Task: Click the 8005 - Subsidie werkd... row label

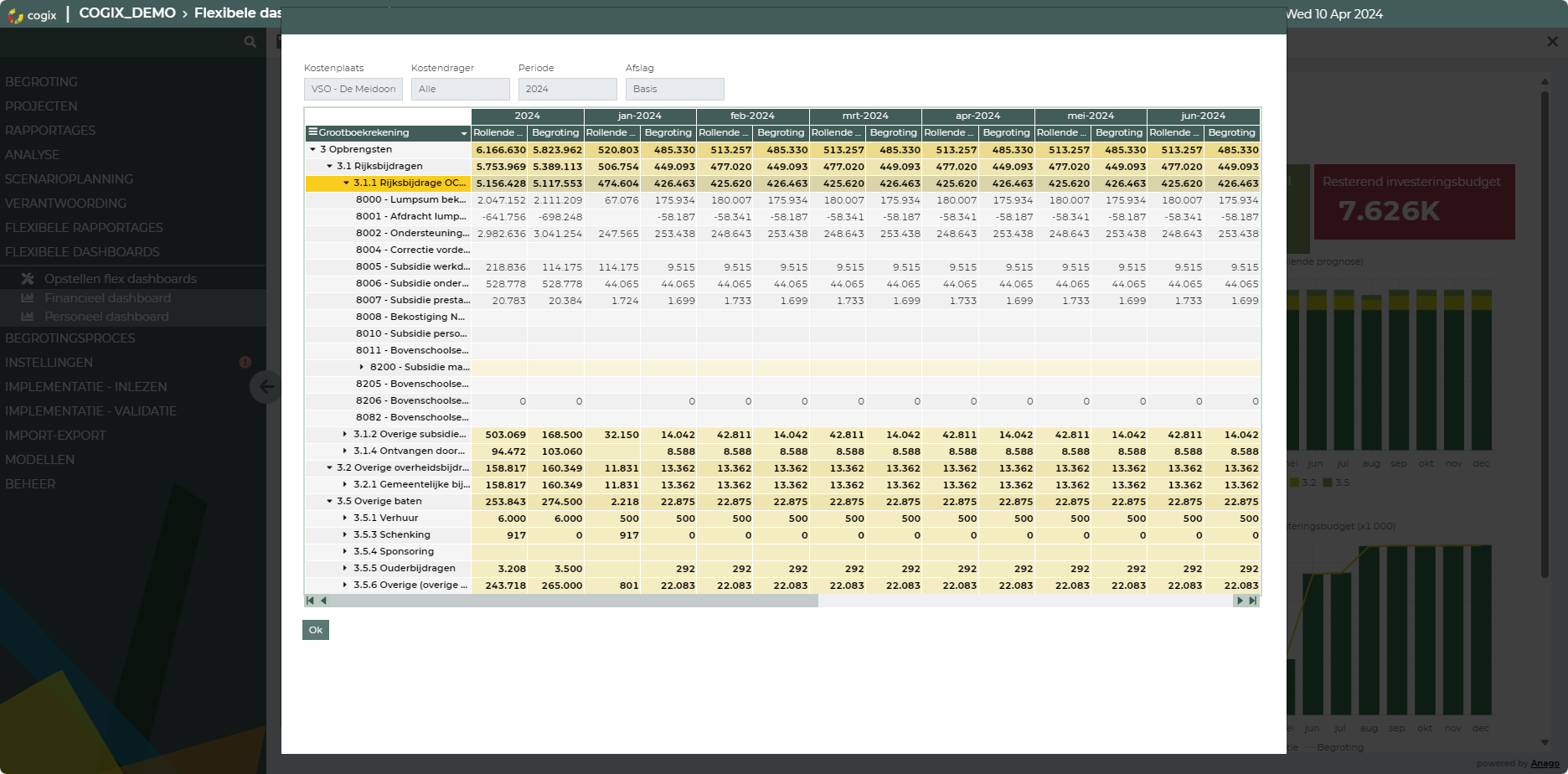Action: pyautogui.click(x=413, y=266)
